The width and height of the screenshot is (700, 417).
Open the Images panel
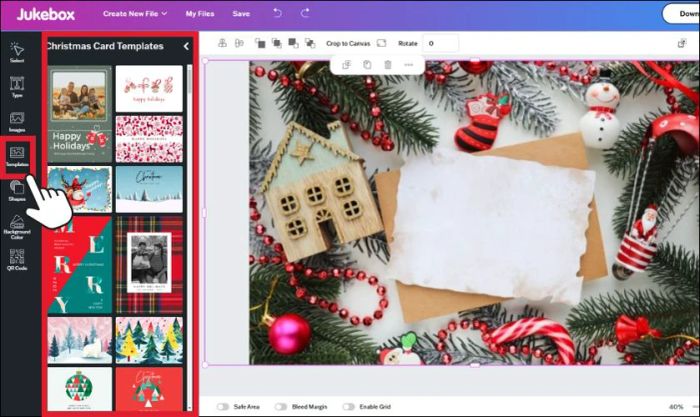17,121
